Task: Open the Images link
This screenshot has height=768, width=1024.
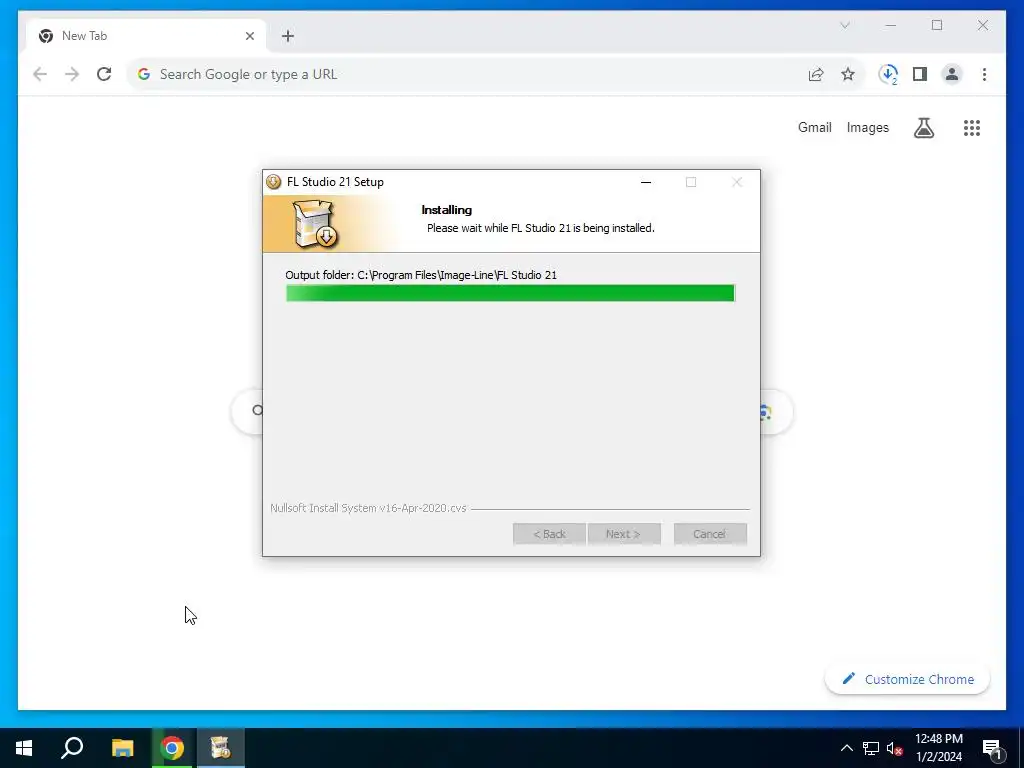Action: tap(867, 127)
